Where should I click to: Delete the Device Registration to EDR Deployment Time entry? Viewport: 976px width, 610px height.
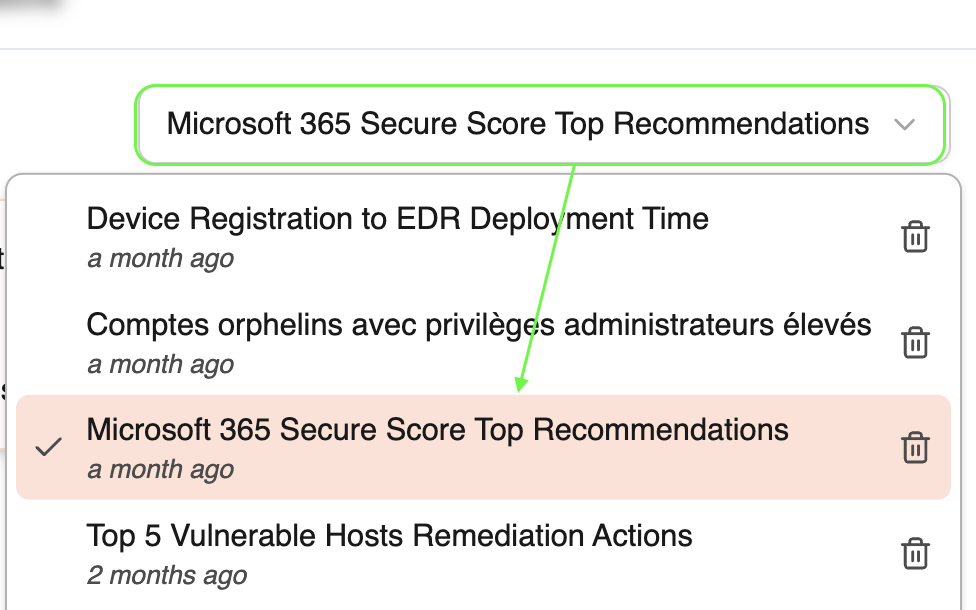point(915,237)
